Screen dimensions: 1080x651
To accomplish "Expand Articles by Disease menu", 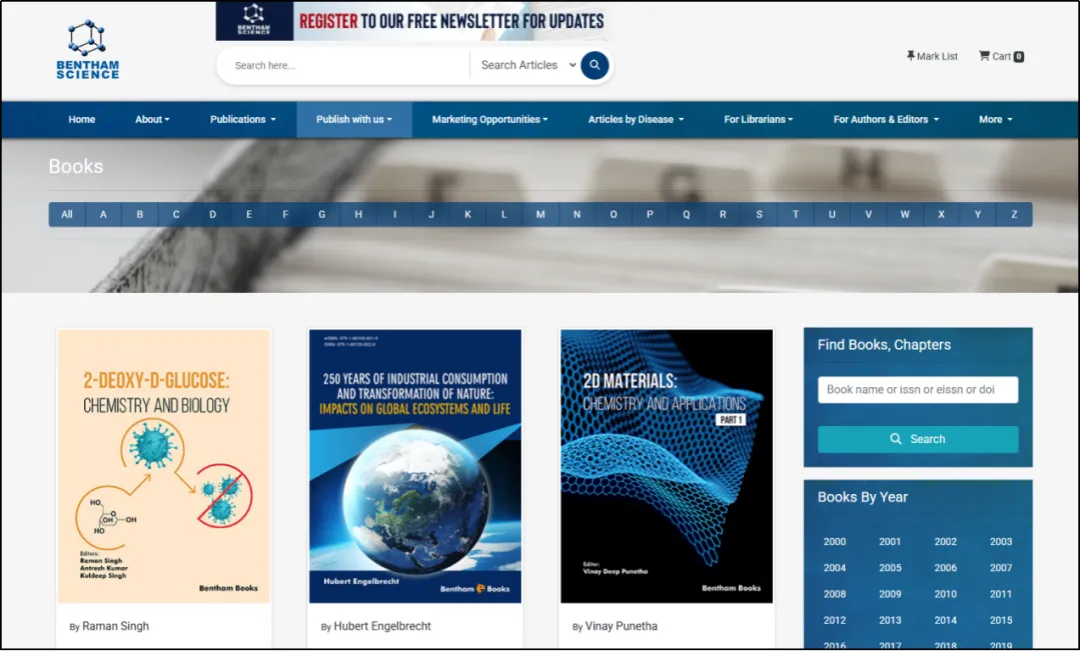I will tap(636, 119).
